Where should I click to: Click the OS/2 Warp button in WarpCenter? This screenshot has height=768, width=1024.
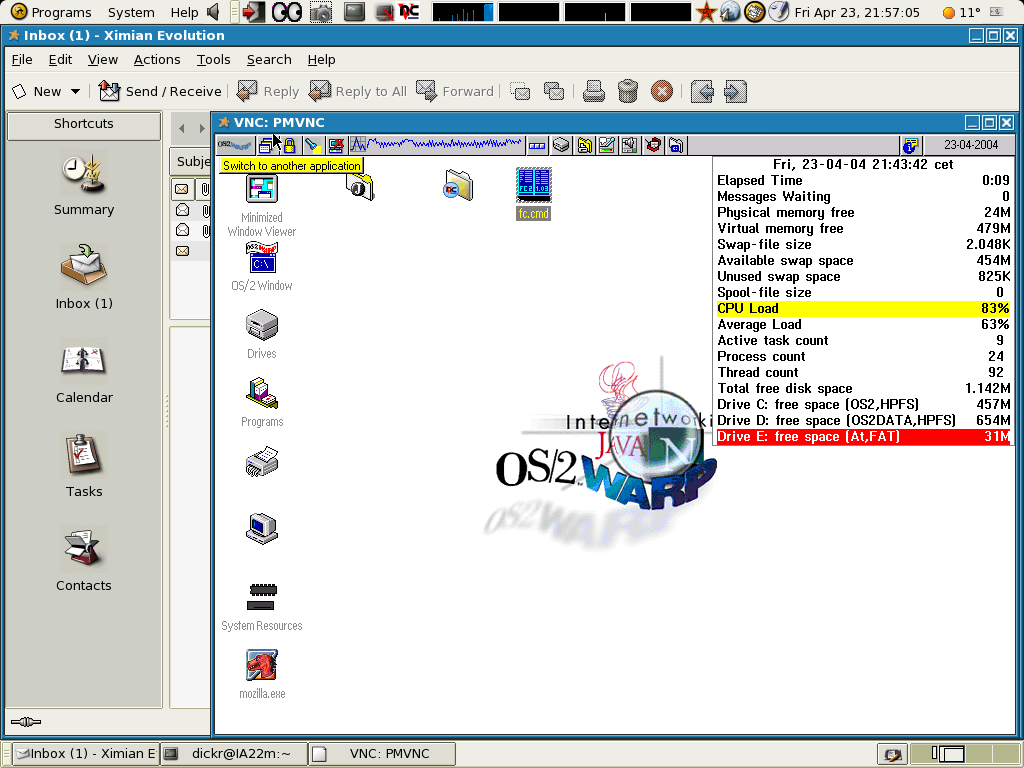point(234,145)
